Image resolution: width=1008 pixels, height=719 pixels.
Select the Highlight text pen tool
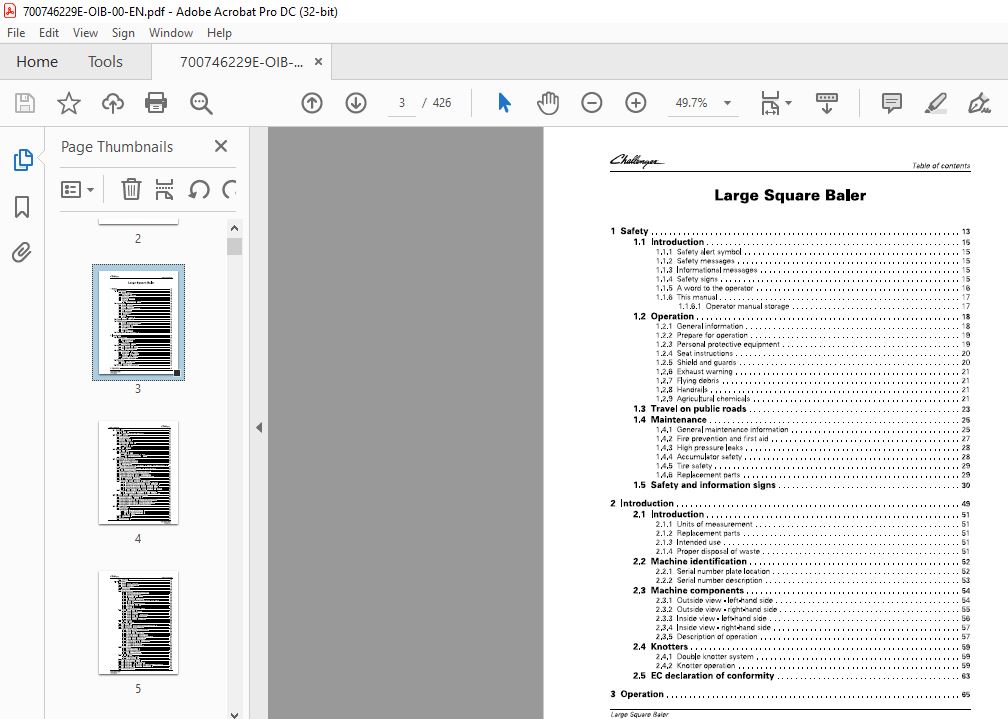pyautogui.click(x=936, y=103)
